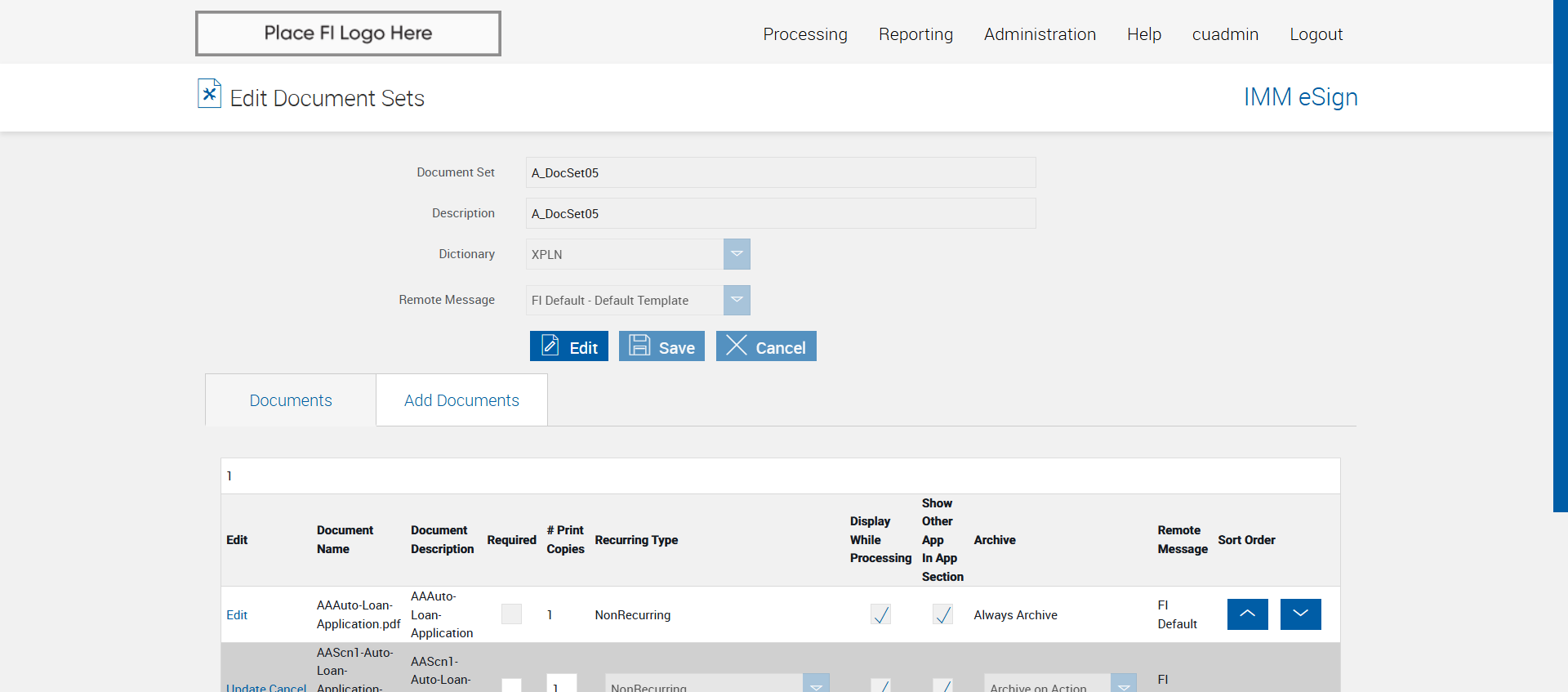Open the Administration menu

pyautogui.click(x=1040, y=34)
